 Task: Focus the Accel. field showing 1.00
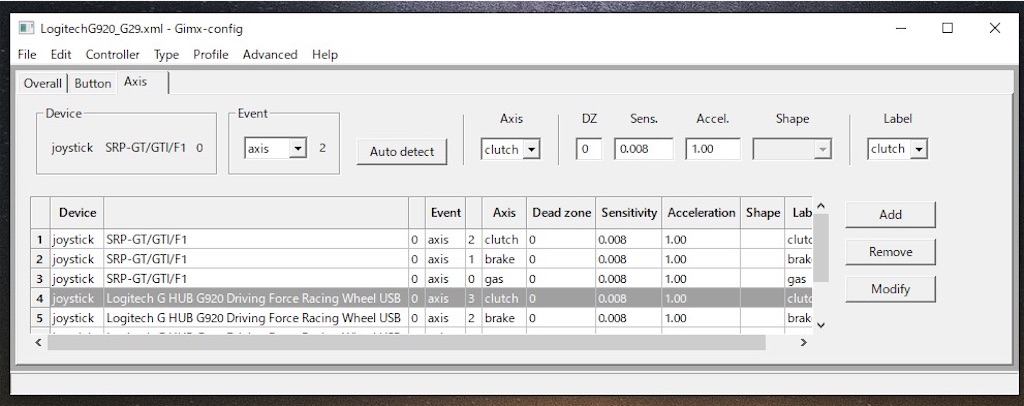(713, 149)
